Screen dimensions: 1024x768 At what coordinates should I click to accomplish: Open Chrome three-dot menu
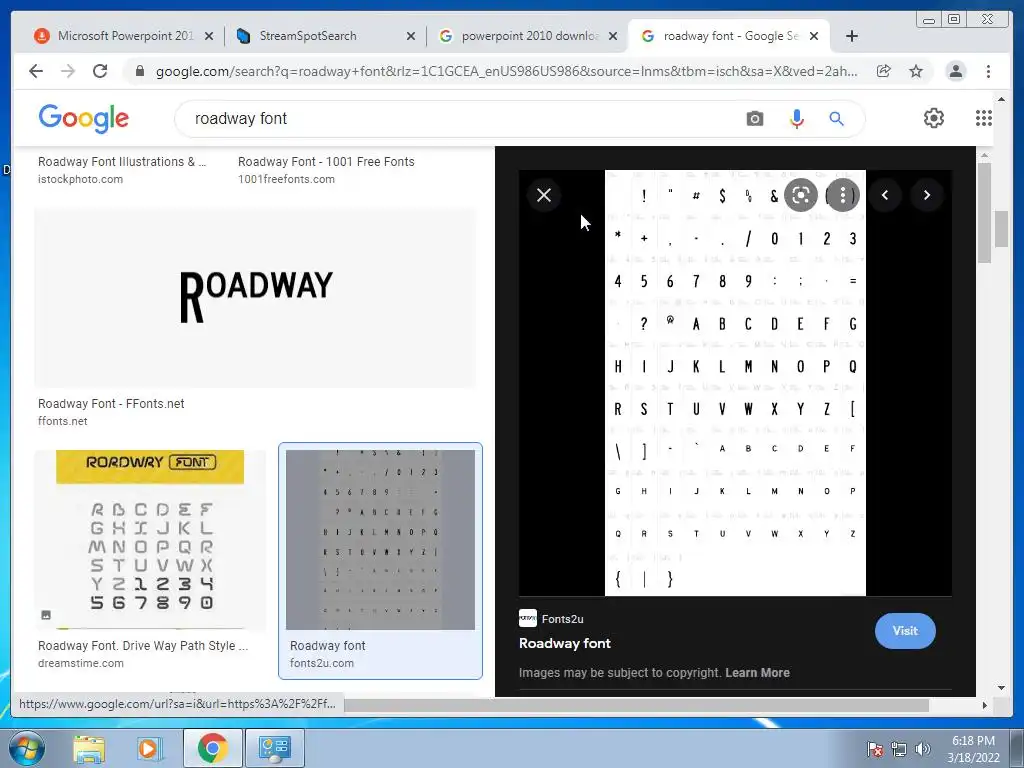pyautogui.click(x=988, y=71)
